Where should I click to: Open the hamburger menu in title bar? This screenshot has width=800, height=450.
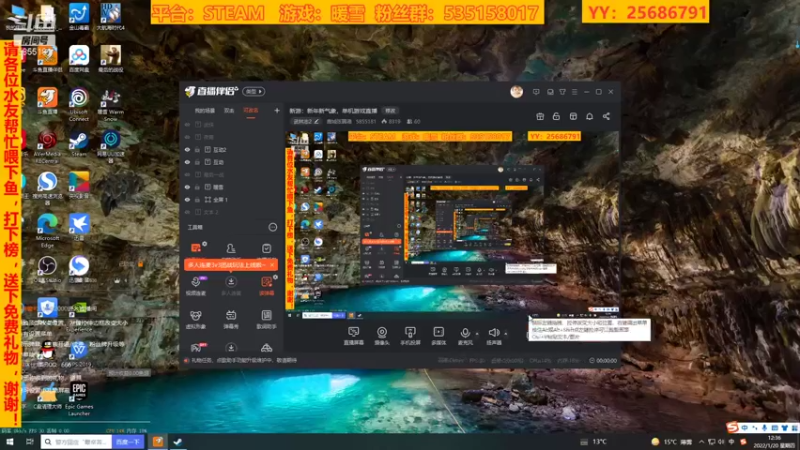[x=574, y=92]
